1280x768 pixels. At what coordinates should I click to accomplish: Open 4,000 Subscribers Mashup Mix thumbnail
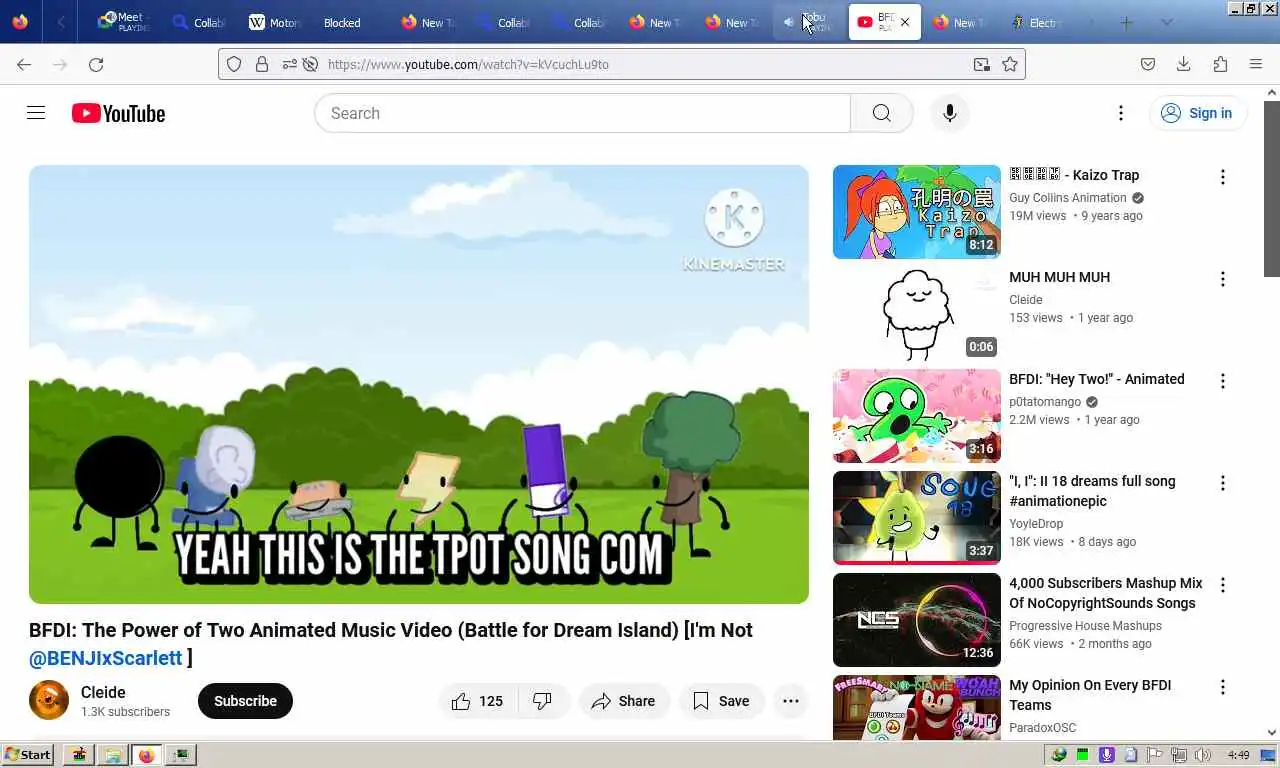pyautogui.click(x=917, y=620)
